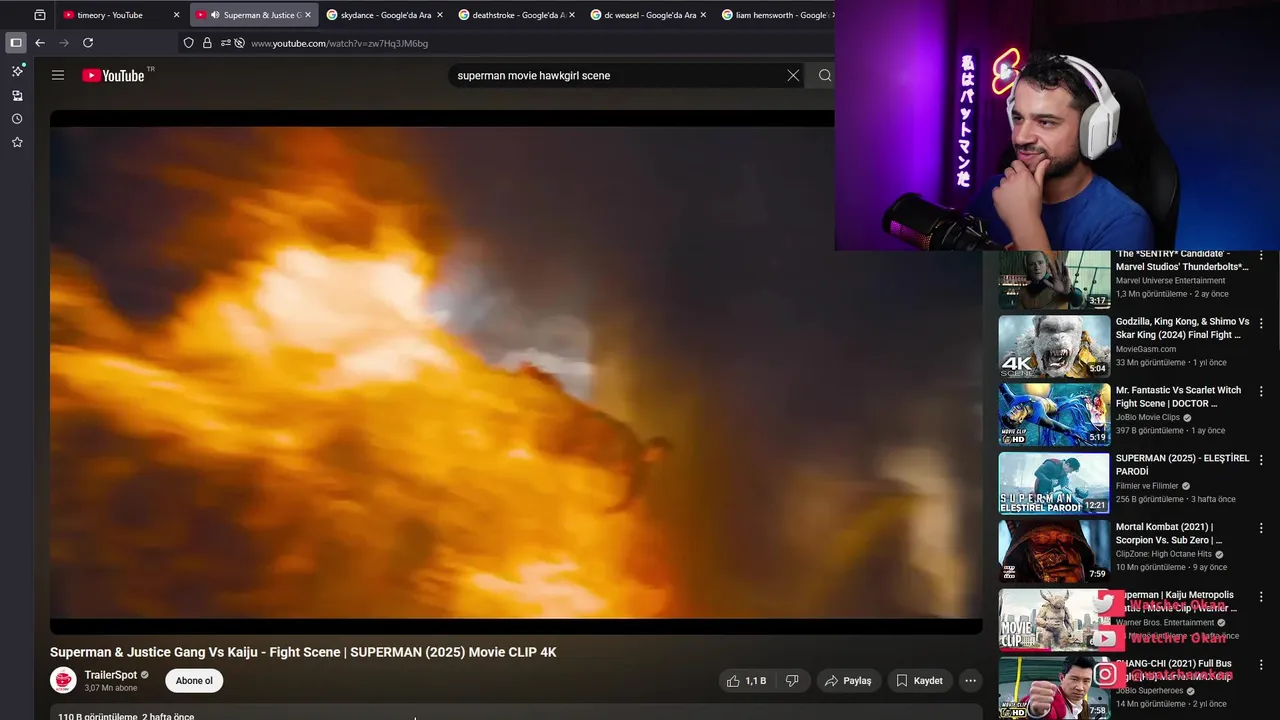Open the Kaiju Metropolis movie clip thumbnail

pyautogui.click(x=1054, y=619)
